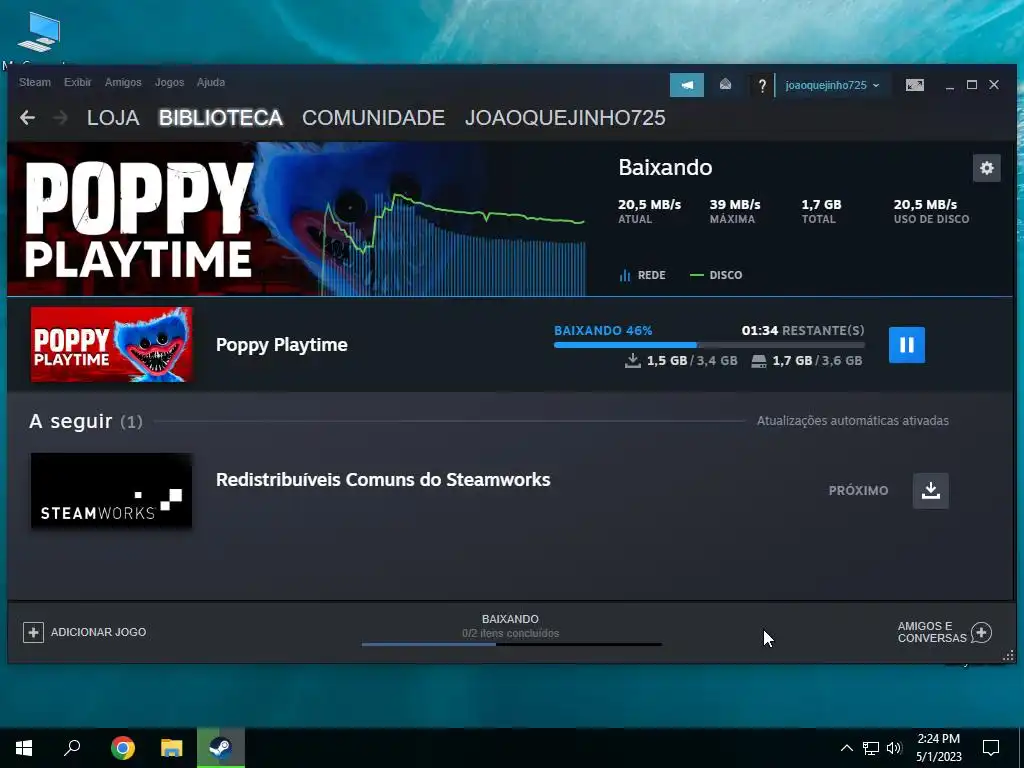Open the Windows Start menu
Viewport: 1024px width, 768px height.
(x=24, y=748)
